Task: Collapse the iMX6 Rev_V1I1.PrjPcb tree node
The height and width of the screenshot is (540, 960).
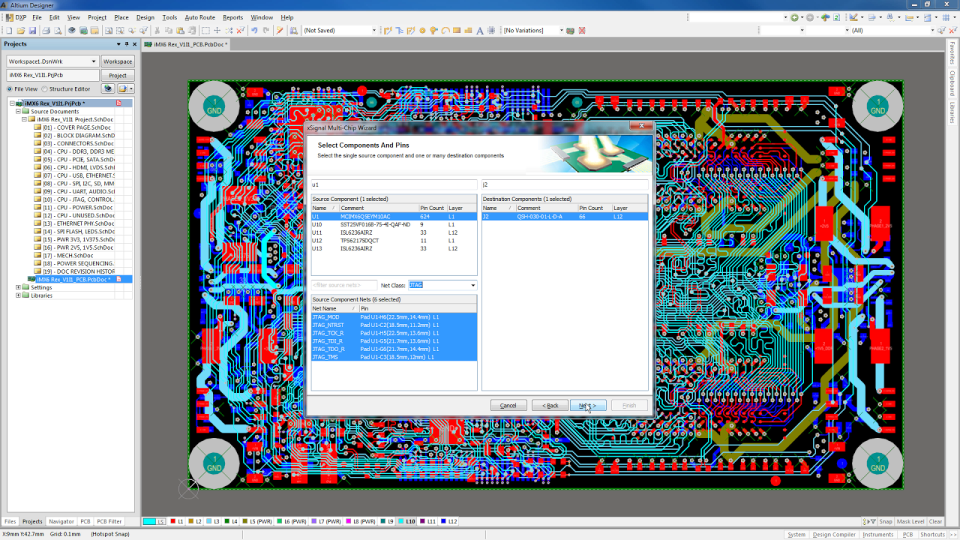Action: 12,103
